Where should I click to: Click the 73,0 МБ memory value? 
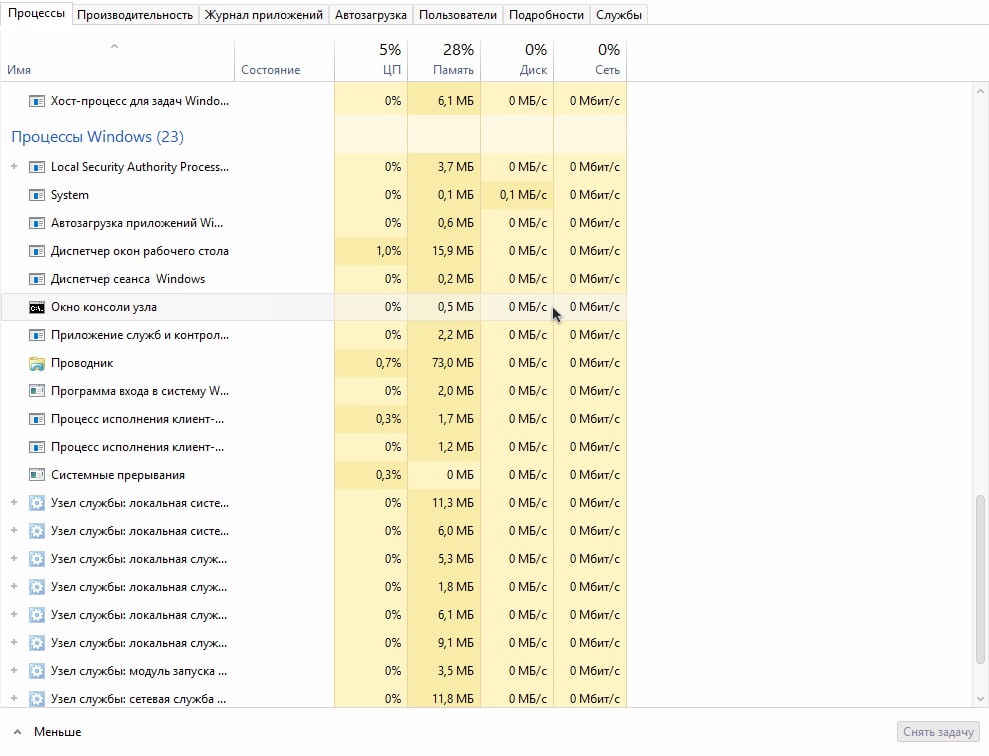[x=453, y=363]
